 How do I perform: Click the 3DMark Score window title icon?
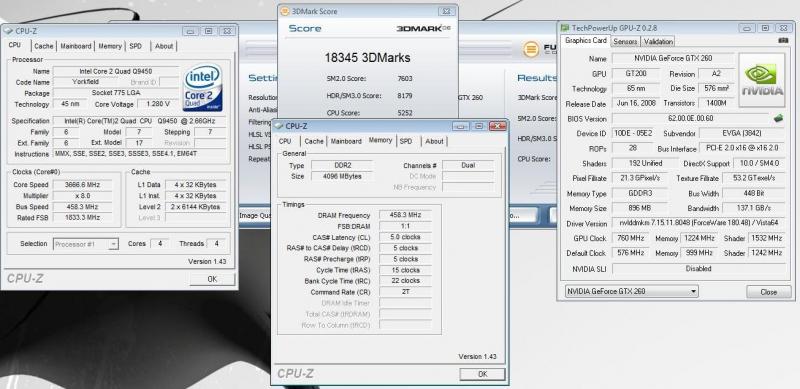click(x=285, y=11)
